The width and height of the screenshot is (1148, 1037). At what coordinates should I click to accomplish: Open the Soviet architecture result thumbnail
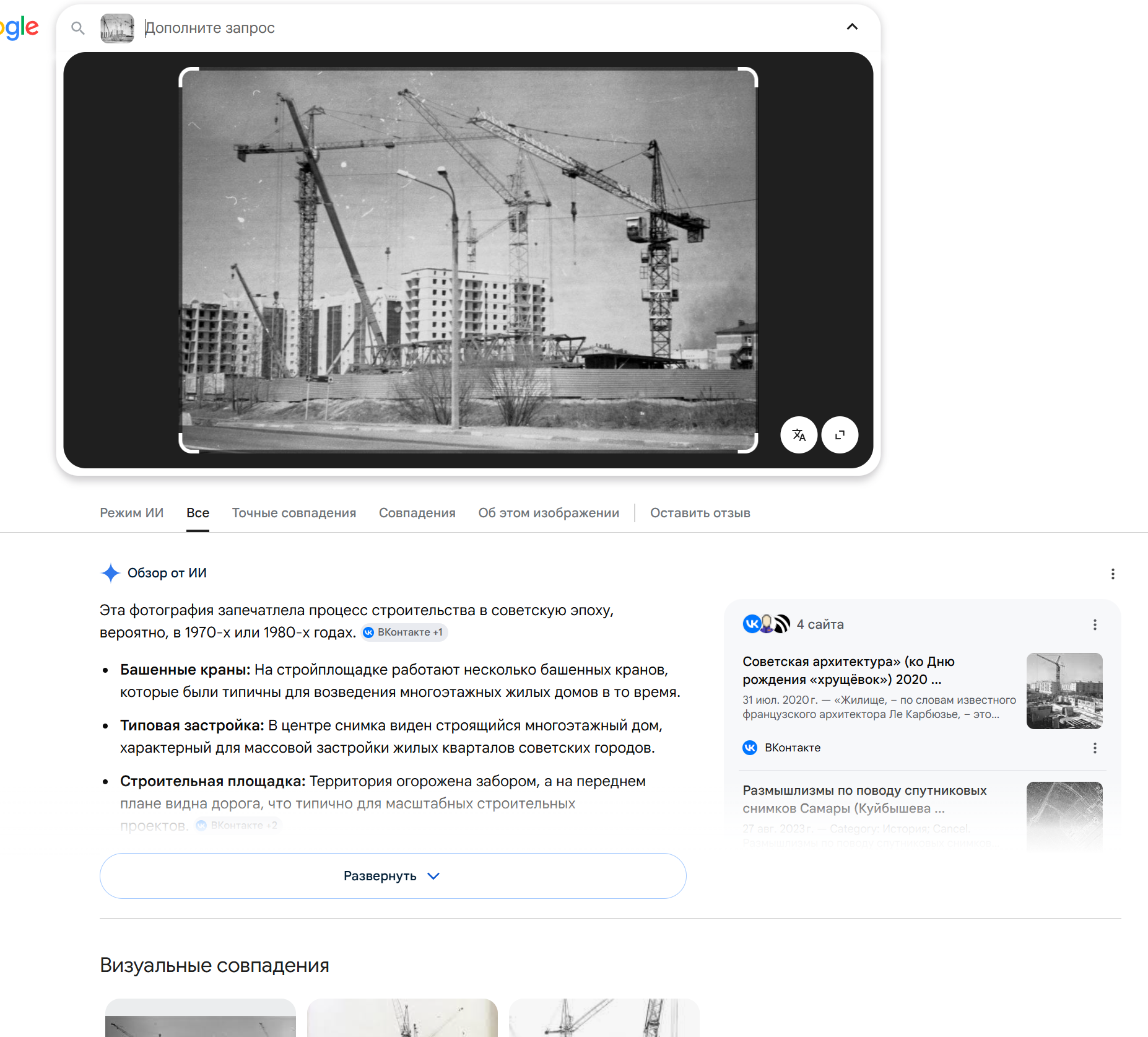(x=1064, y=691)
